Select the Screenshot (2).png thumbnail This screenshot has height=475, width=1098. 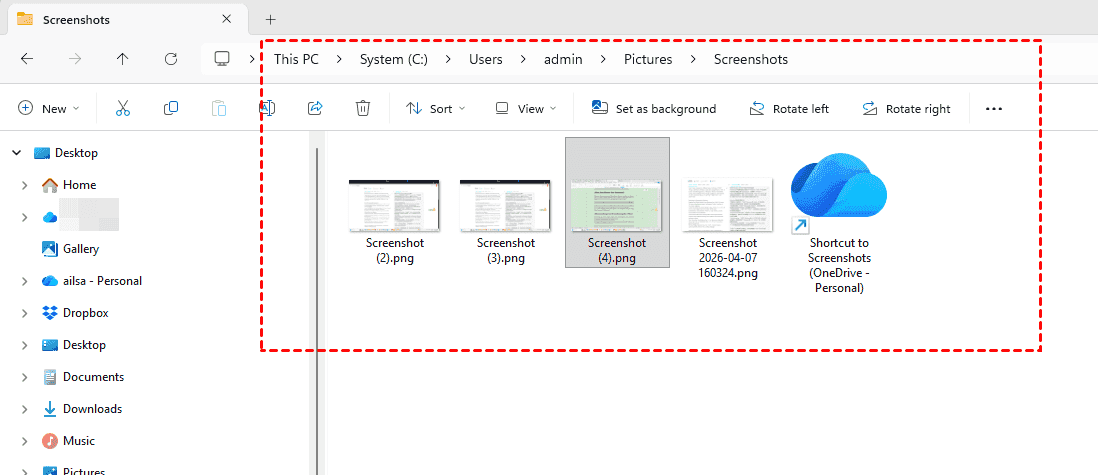[394, 221]
